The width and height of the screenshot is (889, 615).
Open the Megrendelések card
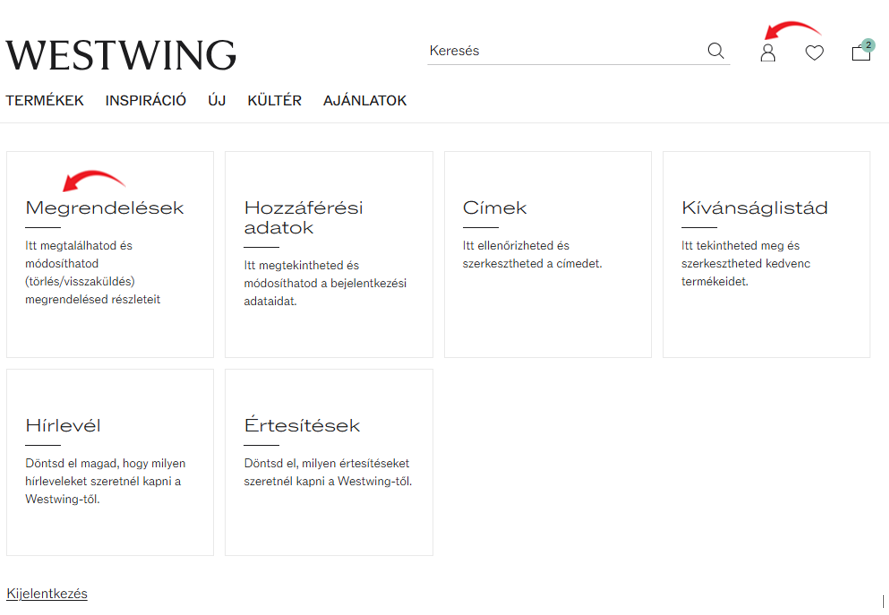coord(110,255)
